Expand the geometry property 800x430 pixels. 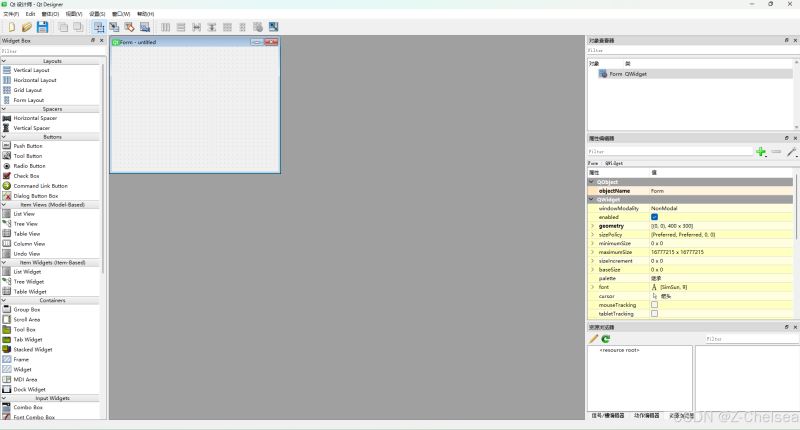[592, 225]
